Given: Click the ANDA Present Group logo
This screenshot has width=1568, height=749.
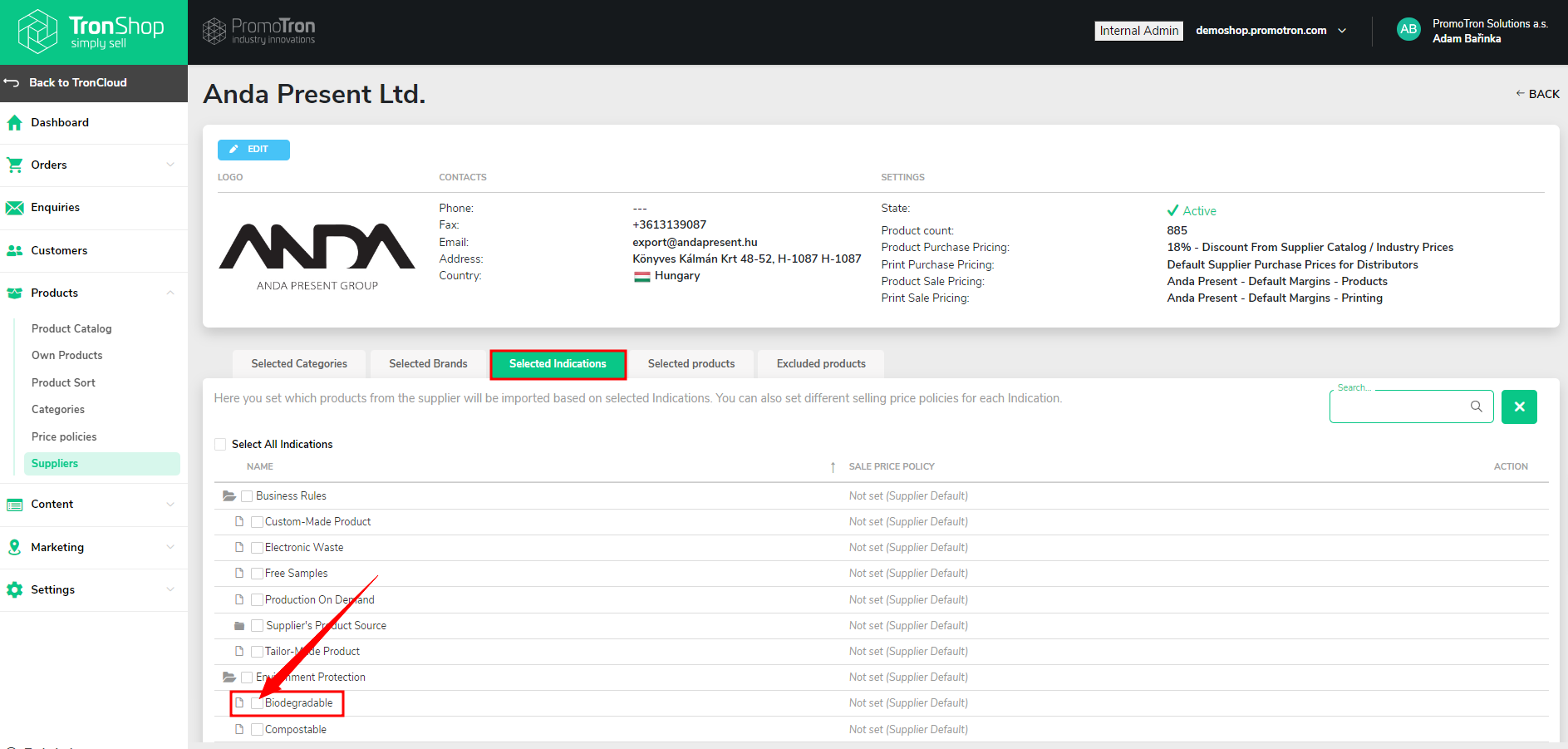Looking at the screenshot, I should [x=317, y=257].
